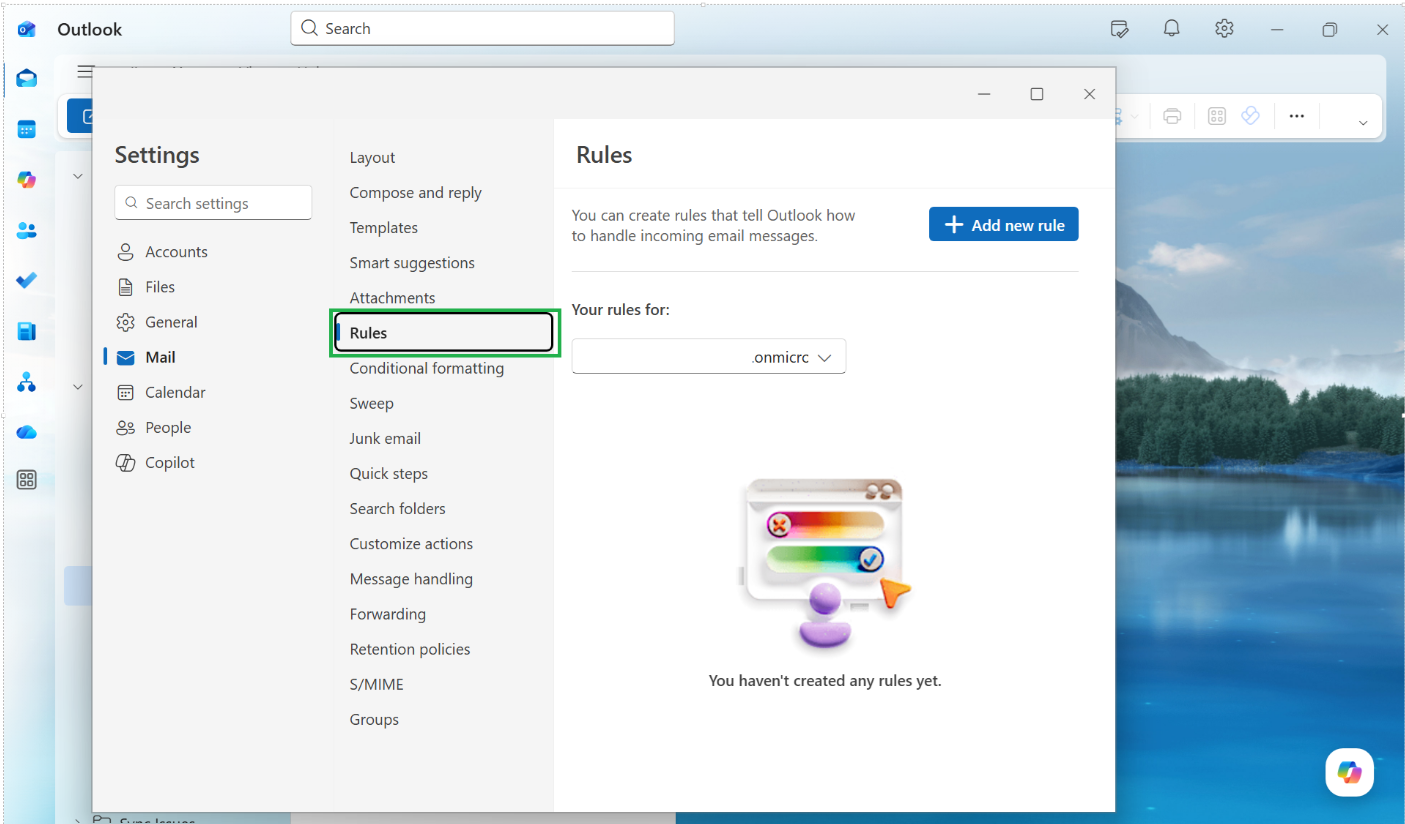Viewport: 1405px width, 824px height.
Task: Toggle the hamburger navigation pane button
Action: click(86, 72)
